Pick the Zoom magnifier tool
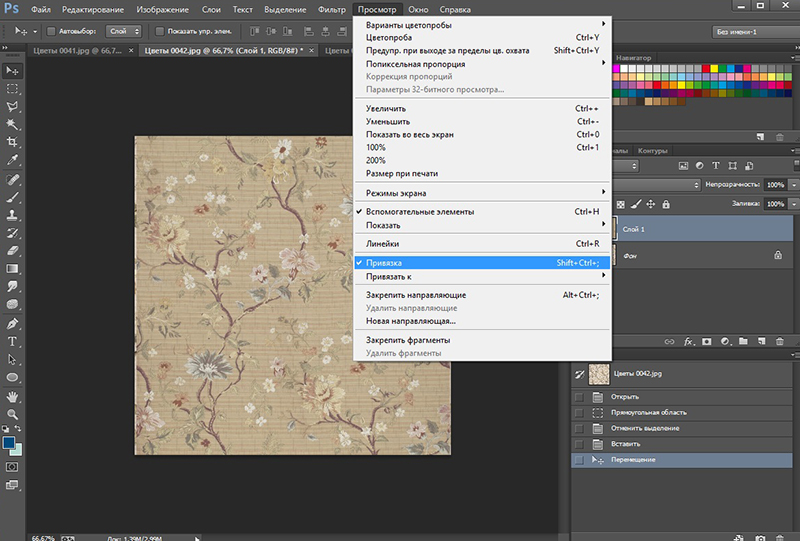The height and width of the screenshot is (541, 800). [x=13, y=414]
